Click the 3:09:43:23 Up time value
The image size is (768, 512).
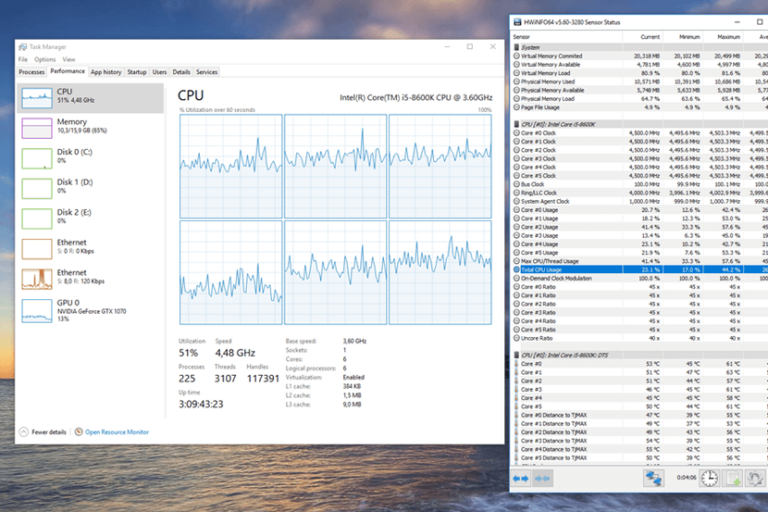click(201, 404)
